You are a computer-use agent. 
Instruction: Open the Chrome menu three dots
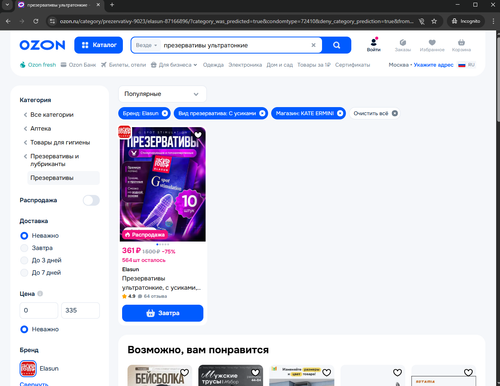coord(493,21)
